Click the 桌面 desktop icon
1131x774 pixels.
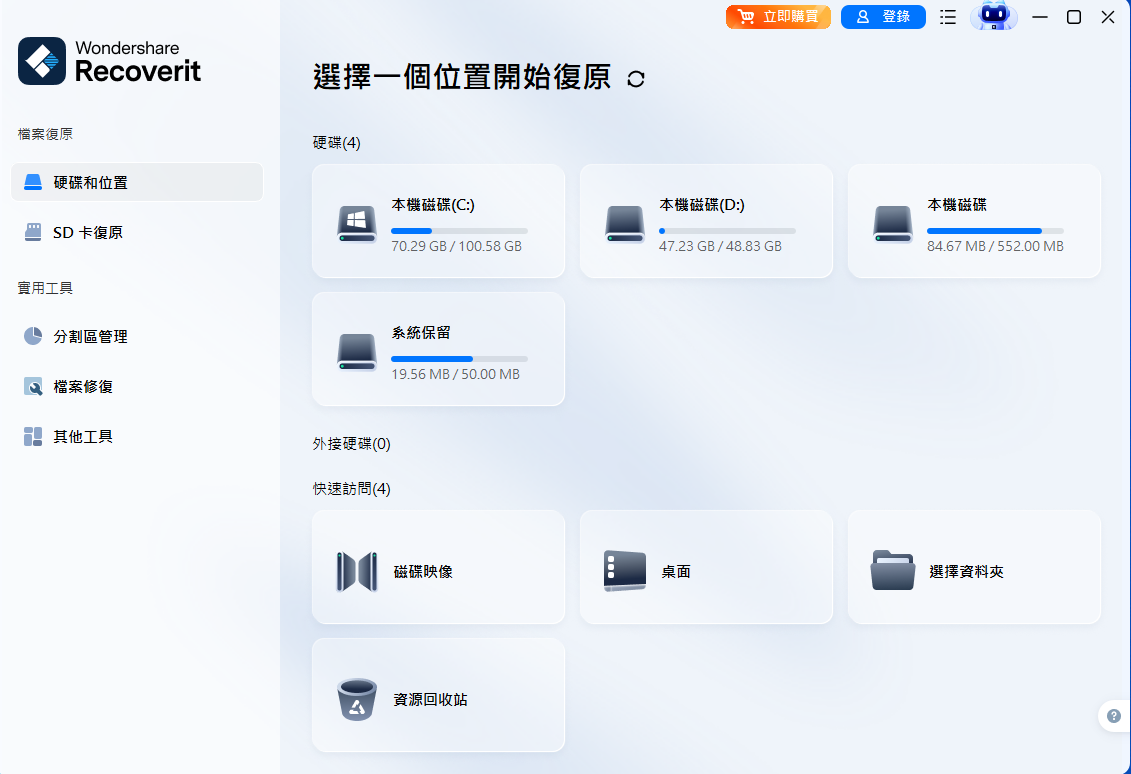click(624, 571)
